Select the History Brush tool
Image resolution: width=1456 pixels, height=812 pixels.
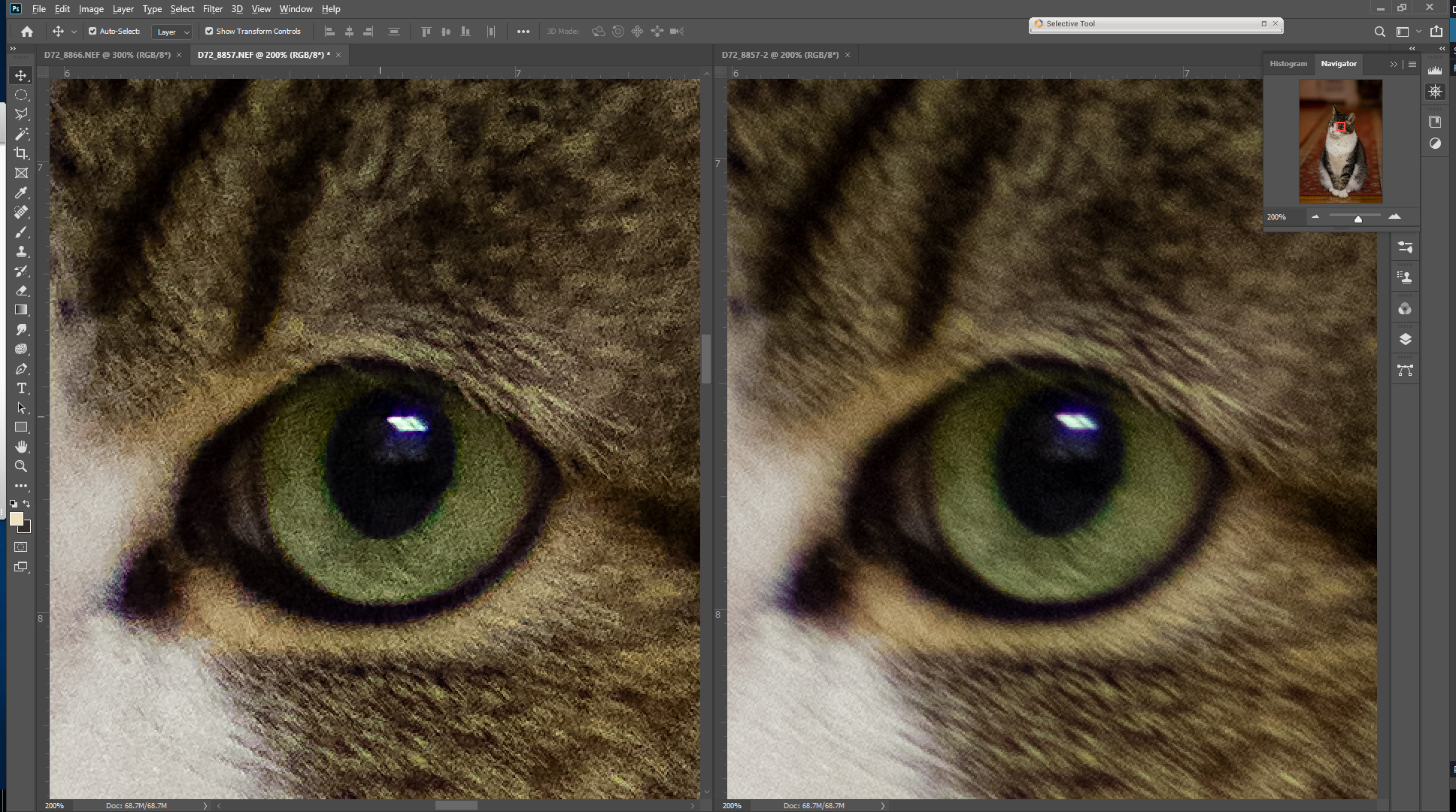click(21, 271)
